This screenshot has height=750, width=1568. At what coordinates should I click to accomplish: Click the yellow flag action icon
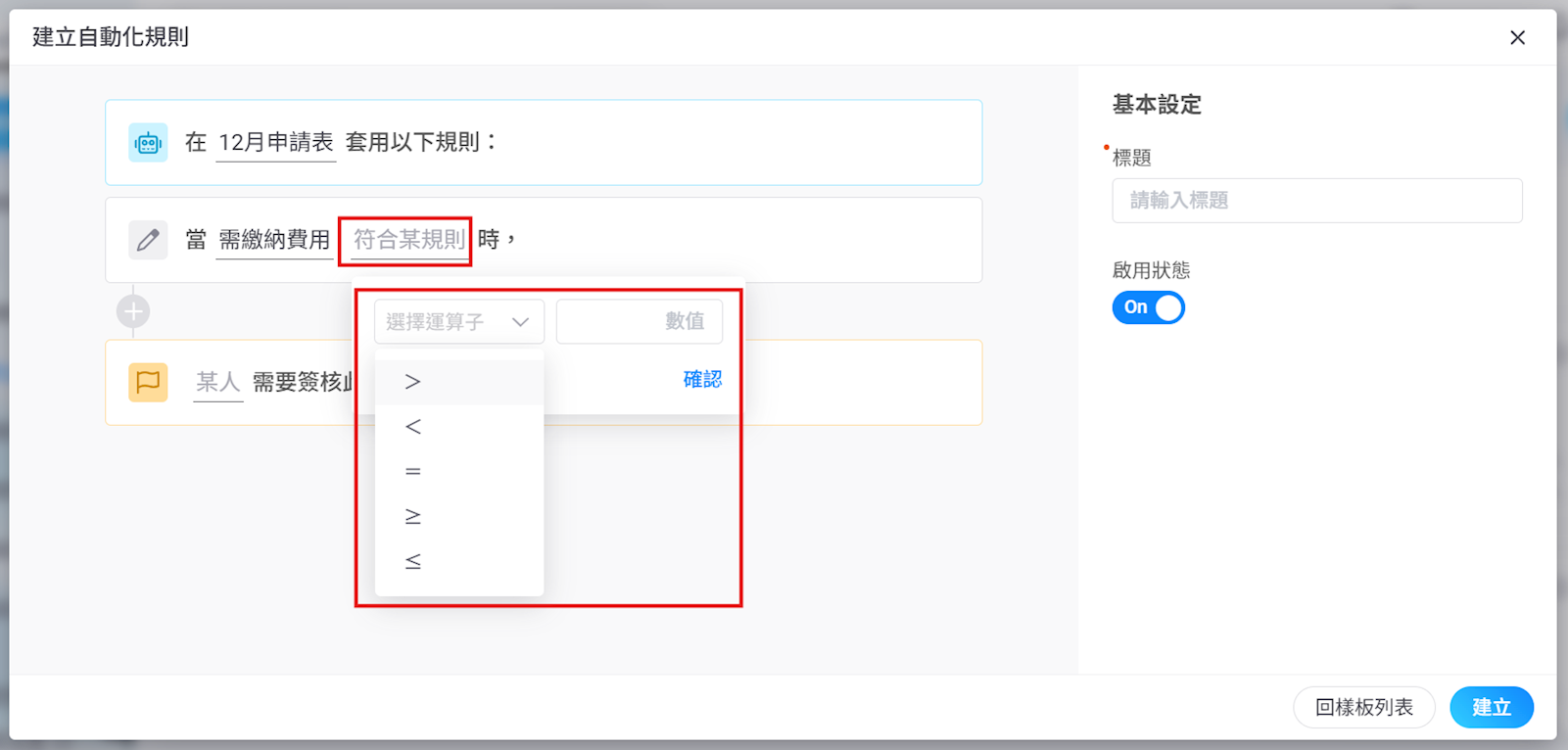tap(148, 382)
